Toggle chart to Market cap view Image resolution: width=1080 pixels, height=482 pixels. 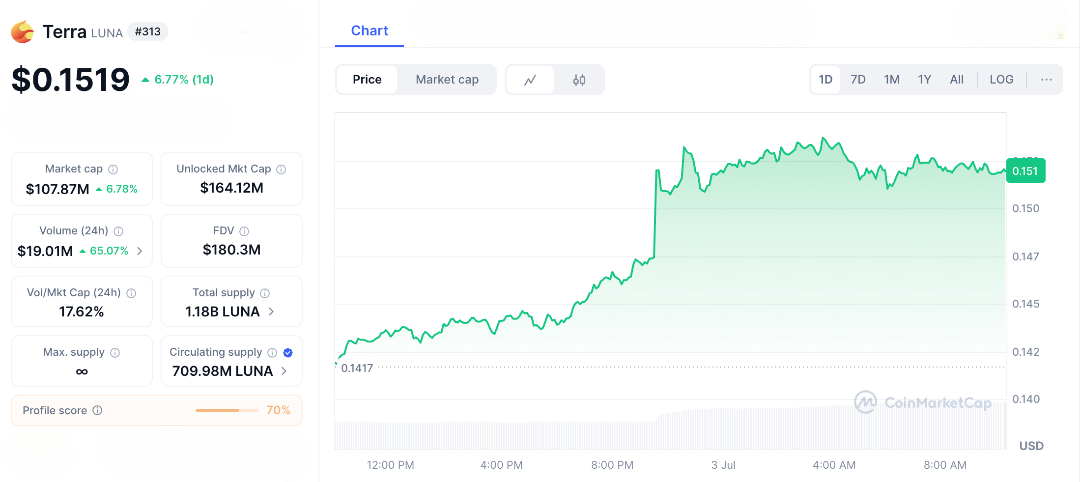coord(447,80)
